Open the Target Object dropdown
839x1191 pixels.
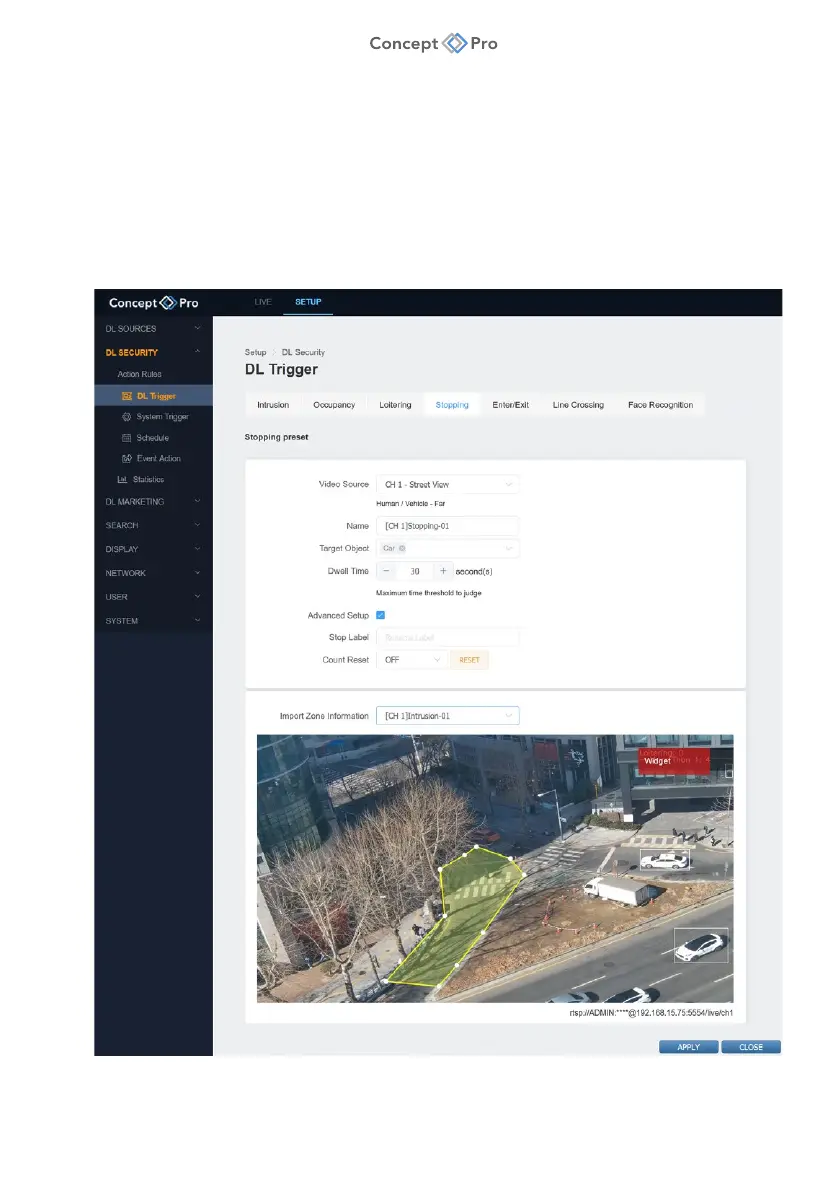click(448, 548)
